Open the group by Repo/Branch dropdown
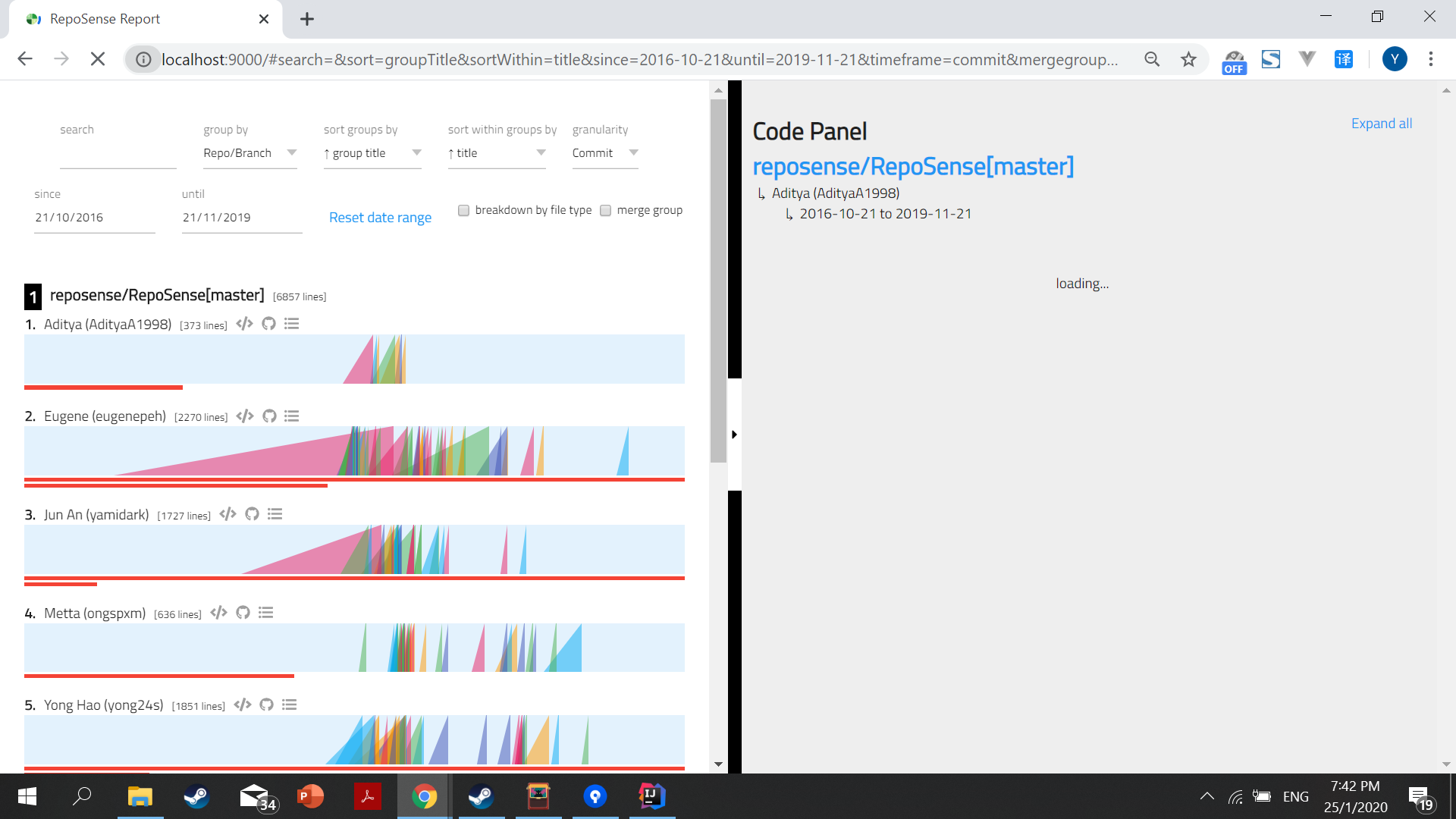 tap(292, 153)
